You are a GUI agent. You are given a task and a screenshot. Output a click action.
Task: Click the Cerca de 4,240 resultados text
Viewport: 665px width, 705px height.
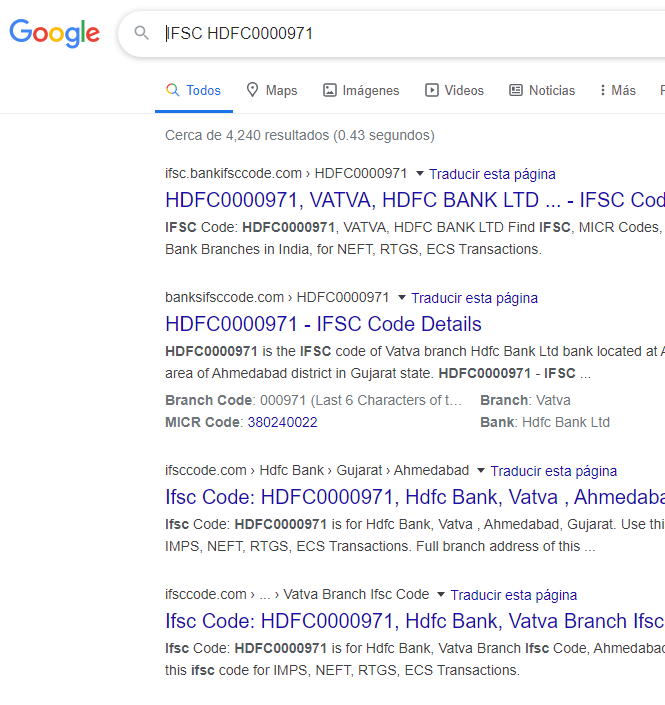(299, 135)
